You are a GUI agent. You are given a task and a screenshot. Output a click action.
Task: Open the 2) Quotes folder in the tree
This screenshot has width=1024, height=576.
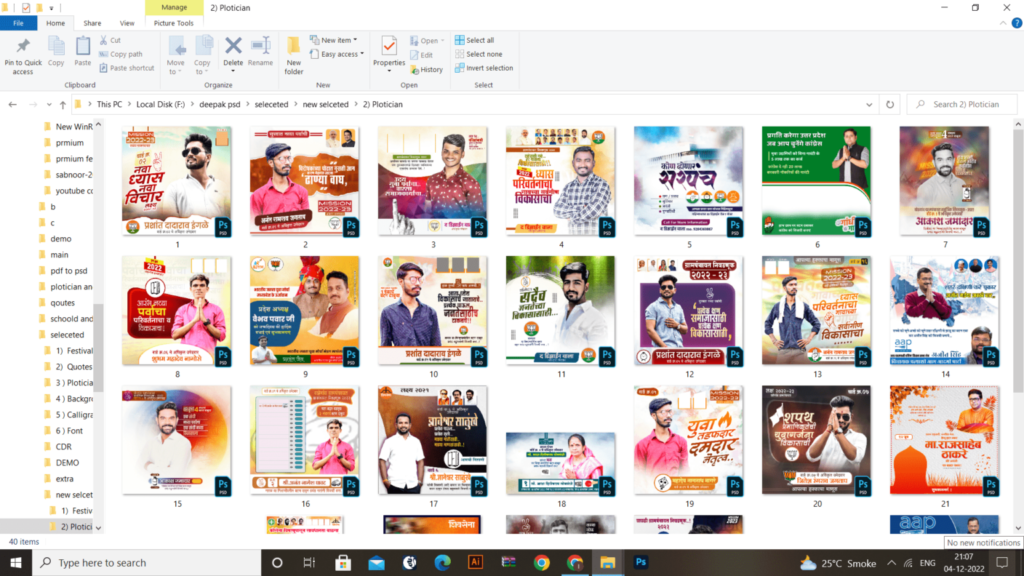pyautogui.click(x=73, y=366)
